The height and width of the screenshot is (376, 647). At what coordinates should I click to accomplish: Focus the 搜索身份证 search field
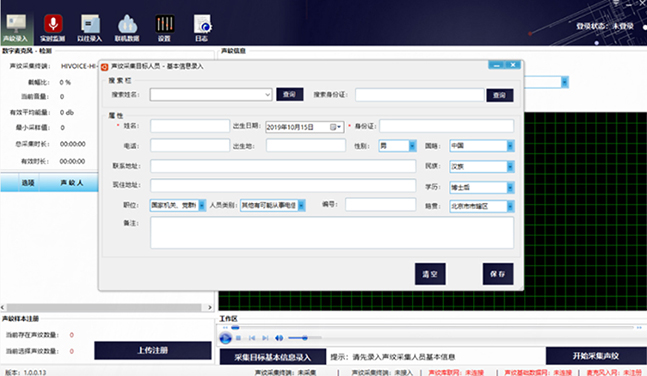click(x=419, y=95)
